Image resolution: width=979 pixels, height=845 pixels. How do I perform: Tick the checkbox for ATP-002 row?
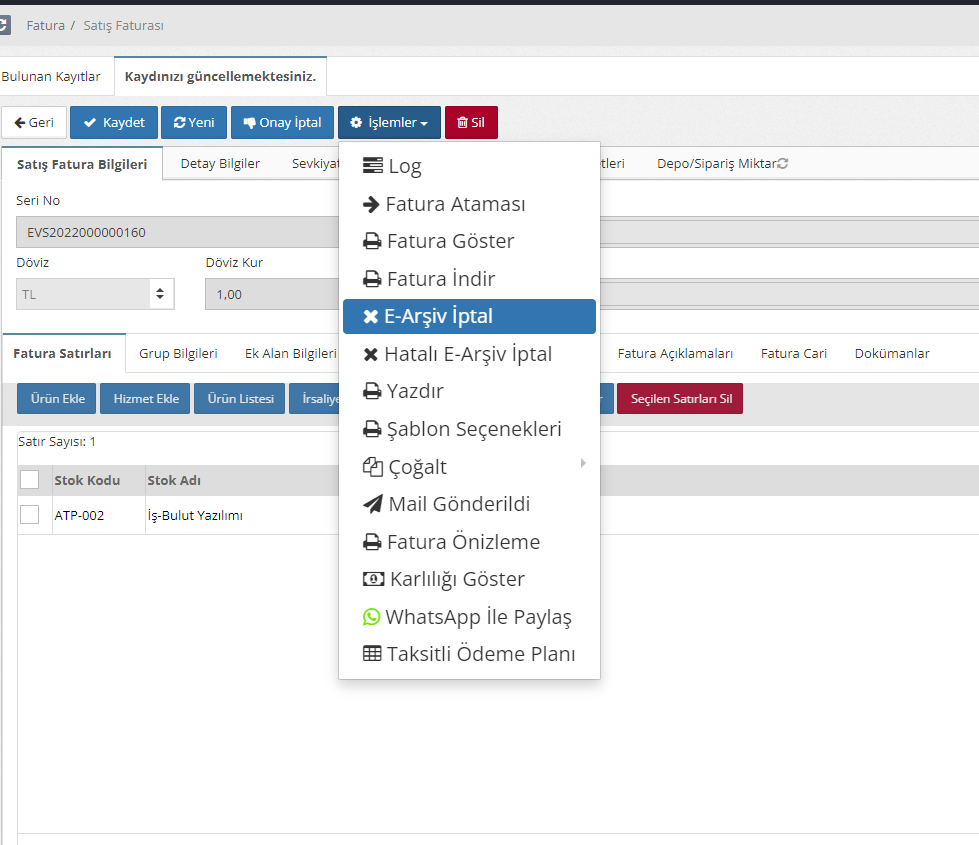tap(30, 515)
